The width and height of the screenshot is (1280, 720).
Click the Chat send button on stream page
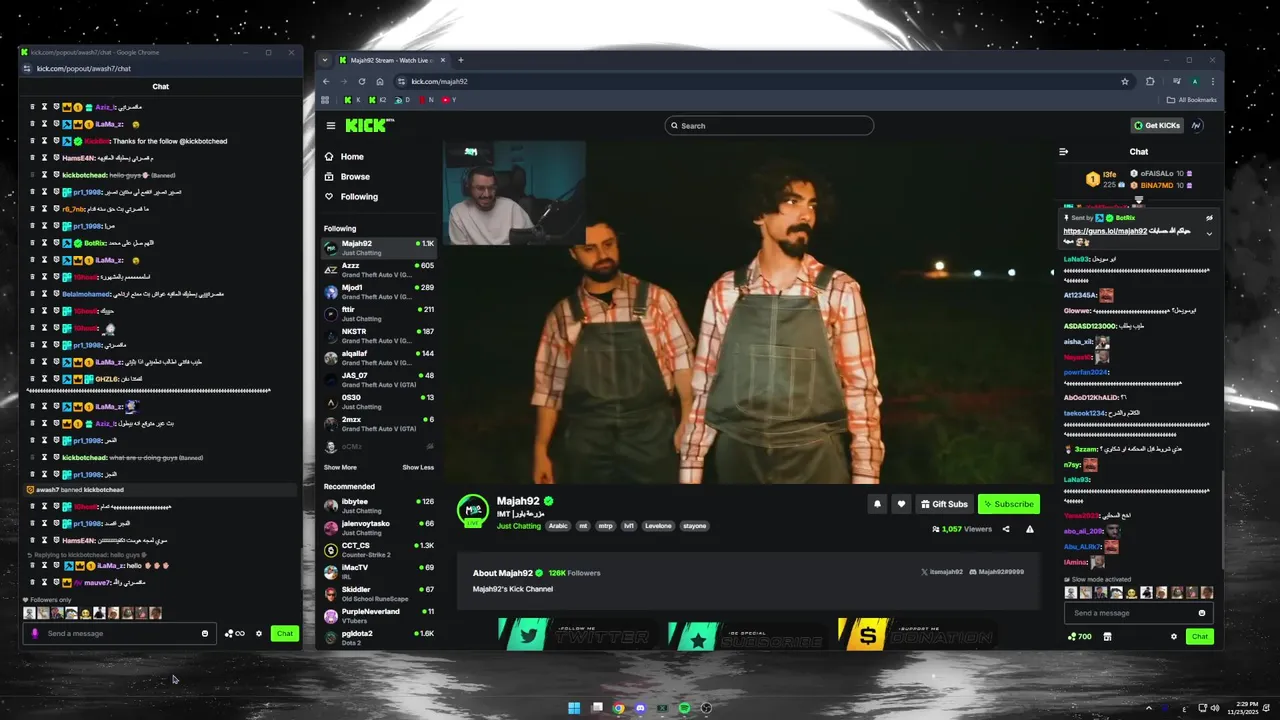click(x=1200, y=636)
